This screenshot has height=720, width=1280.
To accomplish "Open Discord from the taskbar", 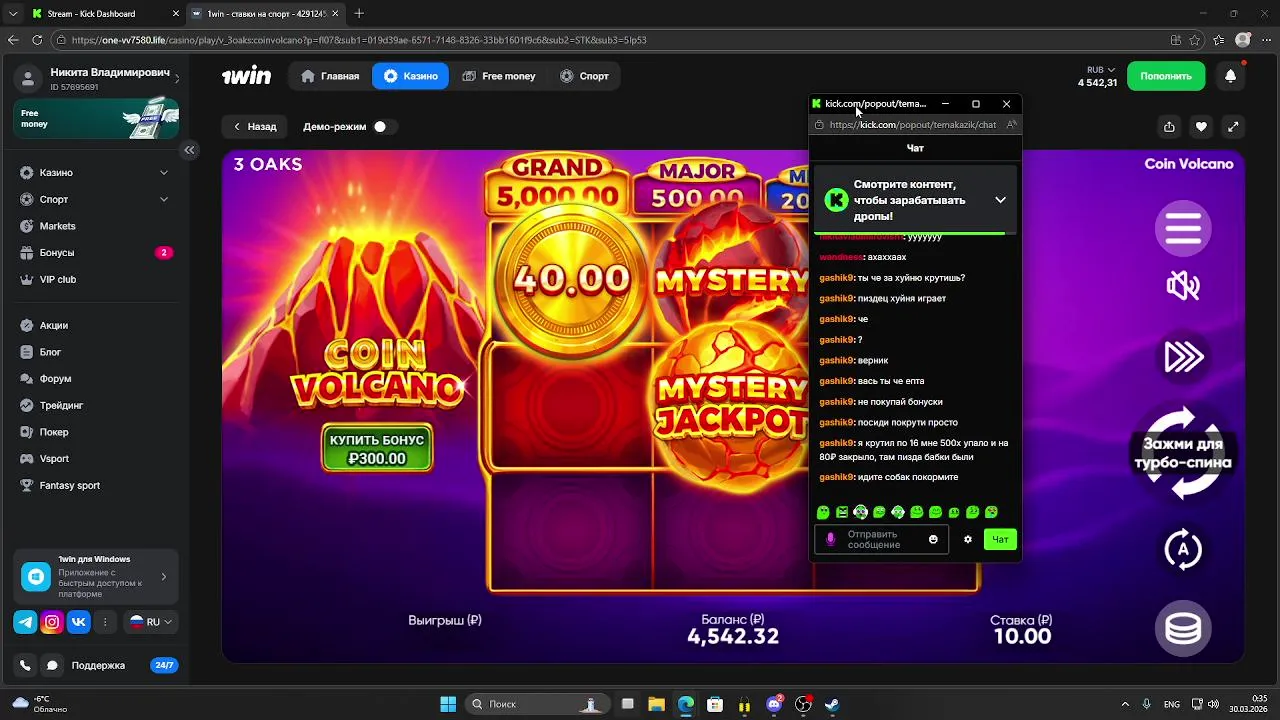I will (x=774, y=704).
